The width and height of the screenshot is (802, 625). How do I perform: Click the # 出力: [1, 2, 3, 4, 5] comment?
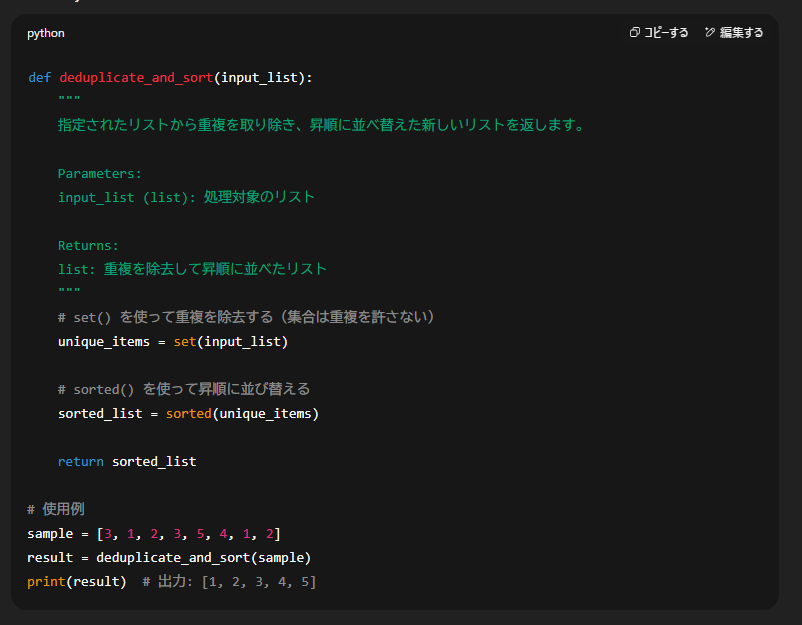(x=229, y=581)
